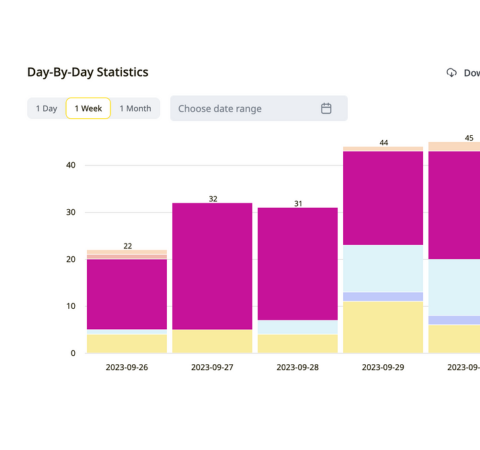Click the yellow segment of 2023-09-28 bar
The width and height of the screenshot is (480, 450).
tap(298, 344)
